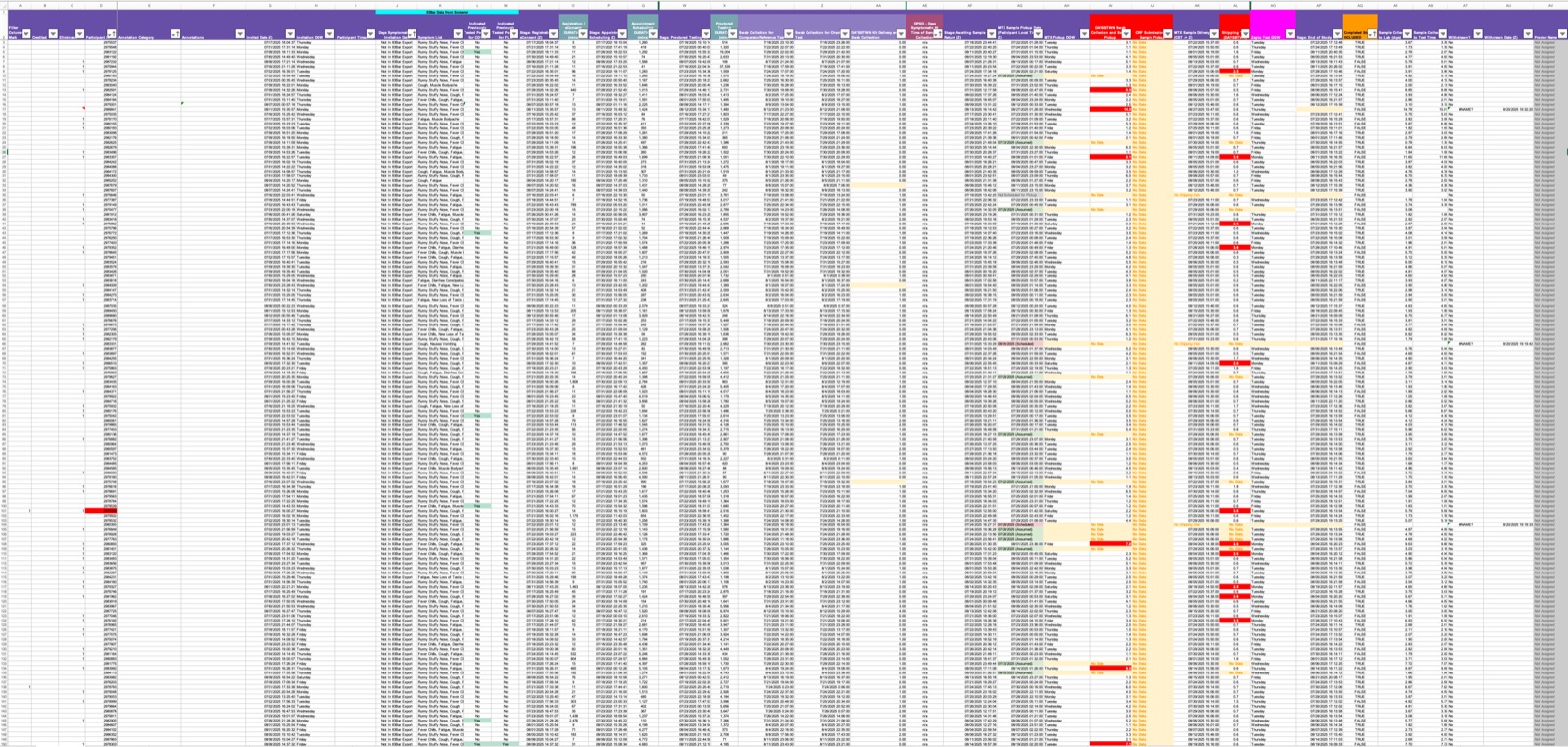The image size is (1568, 747).
Task: Open filter dropdown for Proctor Name column
Action: 1563,34
